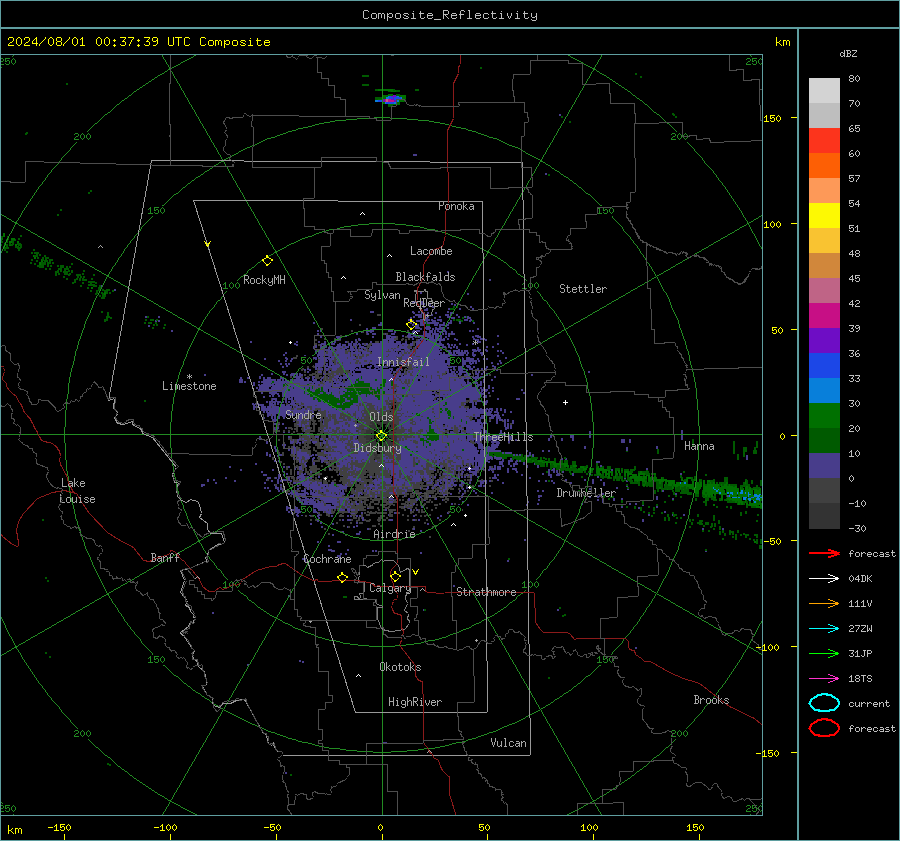This screenshot has width=900, height=841.
Task: Click the magenta 42-39 dBZ swatch
Action: tap(824, 316)
